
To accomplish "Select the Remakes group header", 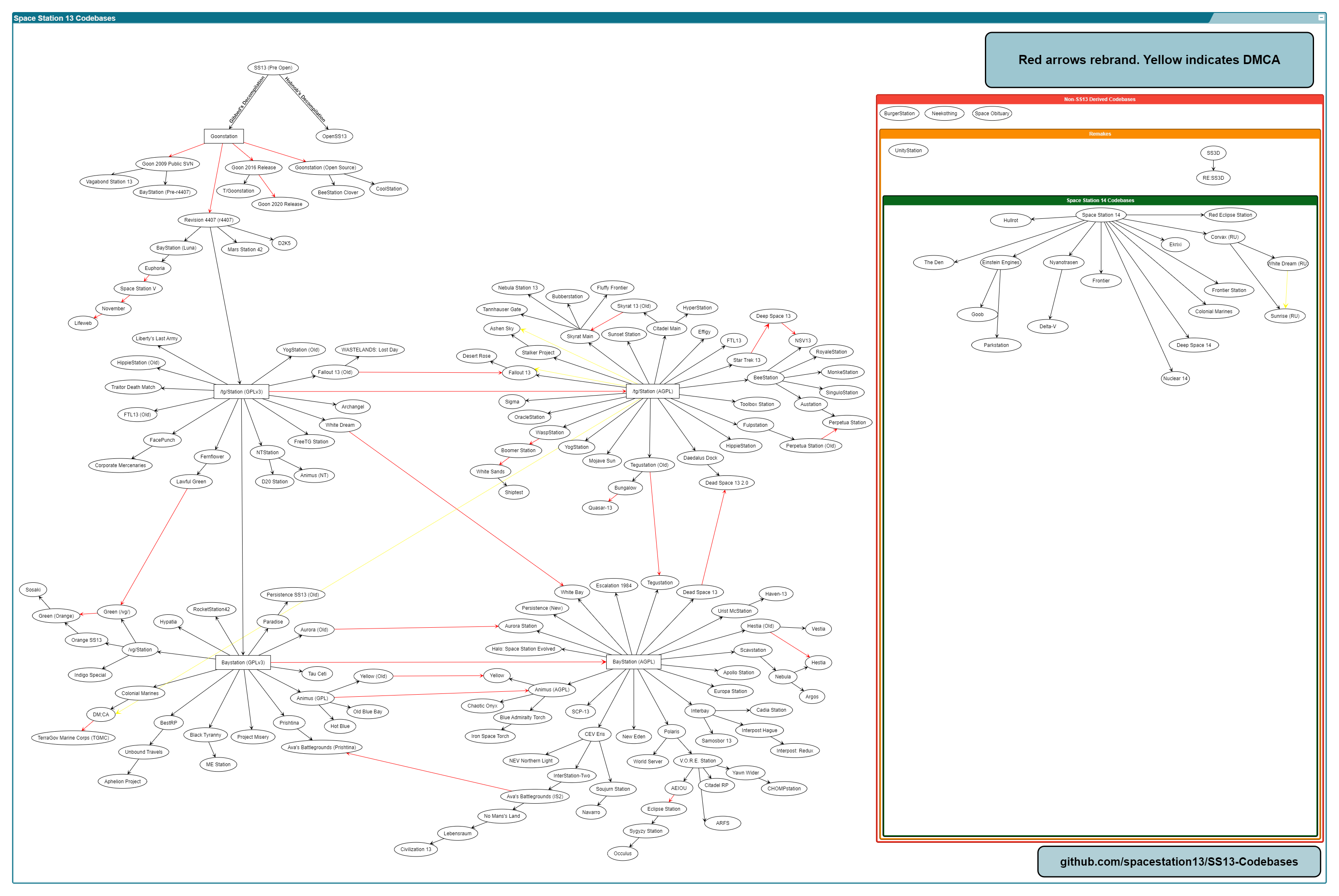I will click(1100, 134).
